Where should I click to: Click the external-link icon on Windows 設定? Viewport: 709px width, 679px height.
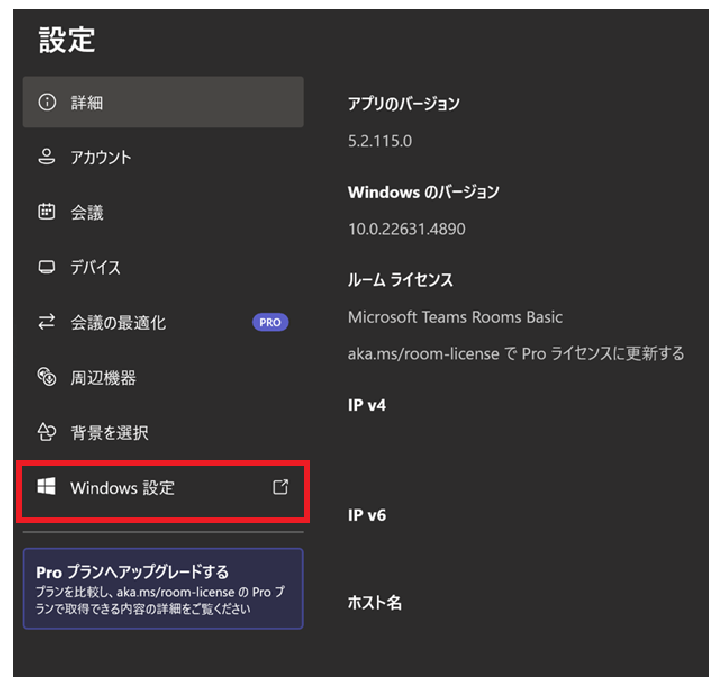coord(280,487)
